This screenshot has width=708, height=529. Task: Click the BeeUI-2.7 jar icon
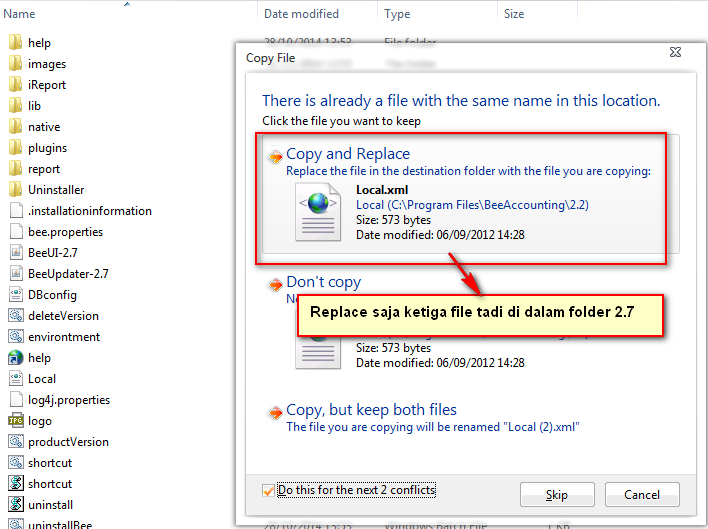[x=16, y=252]
